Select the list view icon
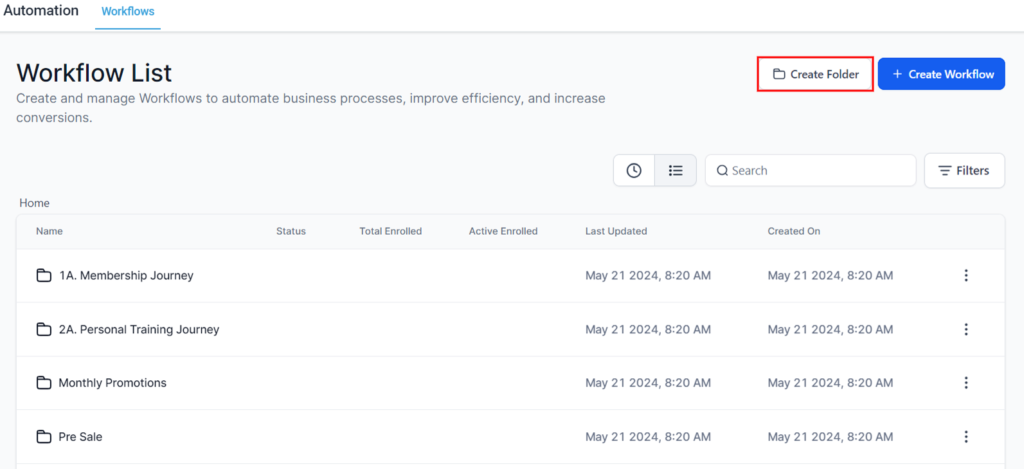The image size is (1024, 469). (676, 171)
